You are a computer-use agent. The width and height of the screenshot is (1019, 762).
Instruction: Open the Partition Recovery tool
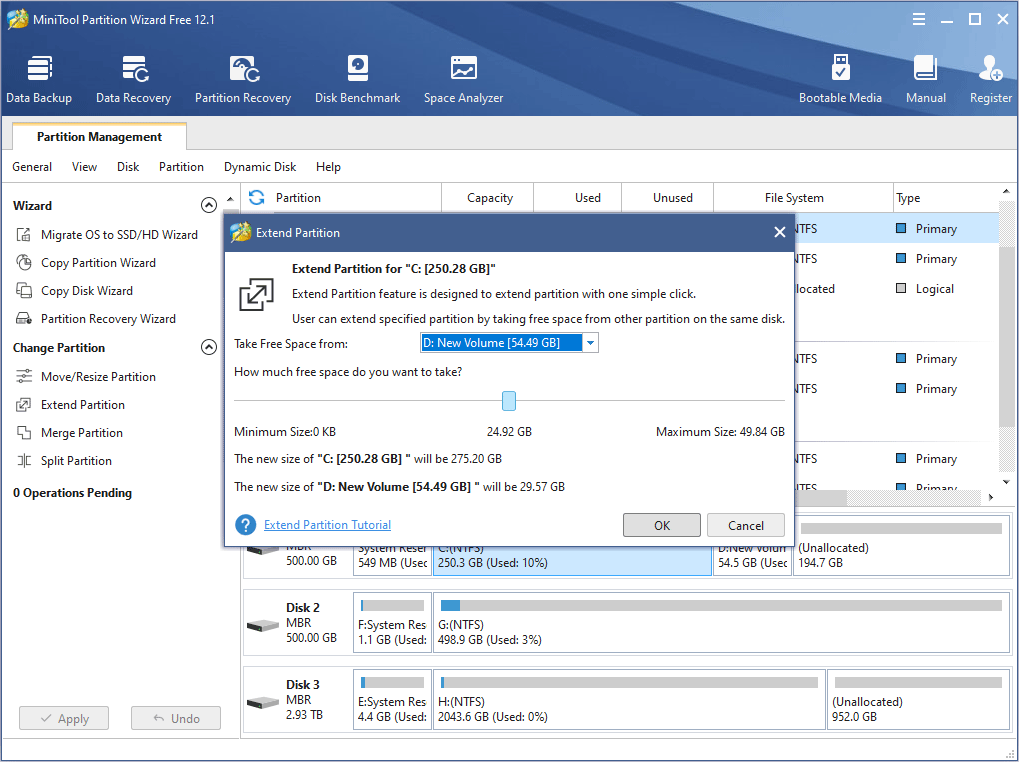pyautogui.click(x=243, y=79)
